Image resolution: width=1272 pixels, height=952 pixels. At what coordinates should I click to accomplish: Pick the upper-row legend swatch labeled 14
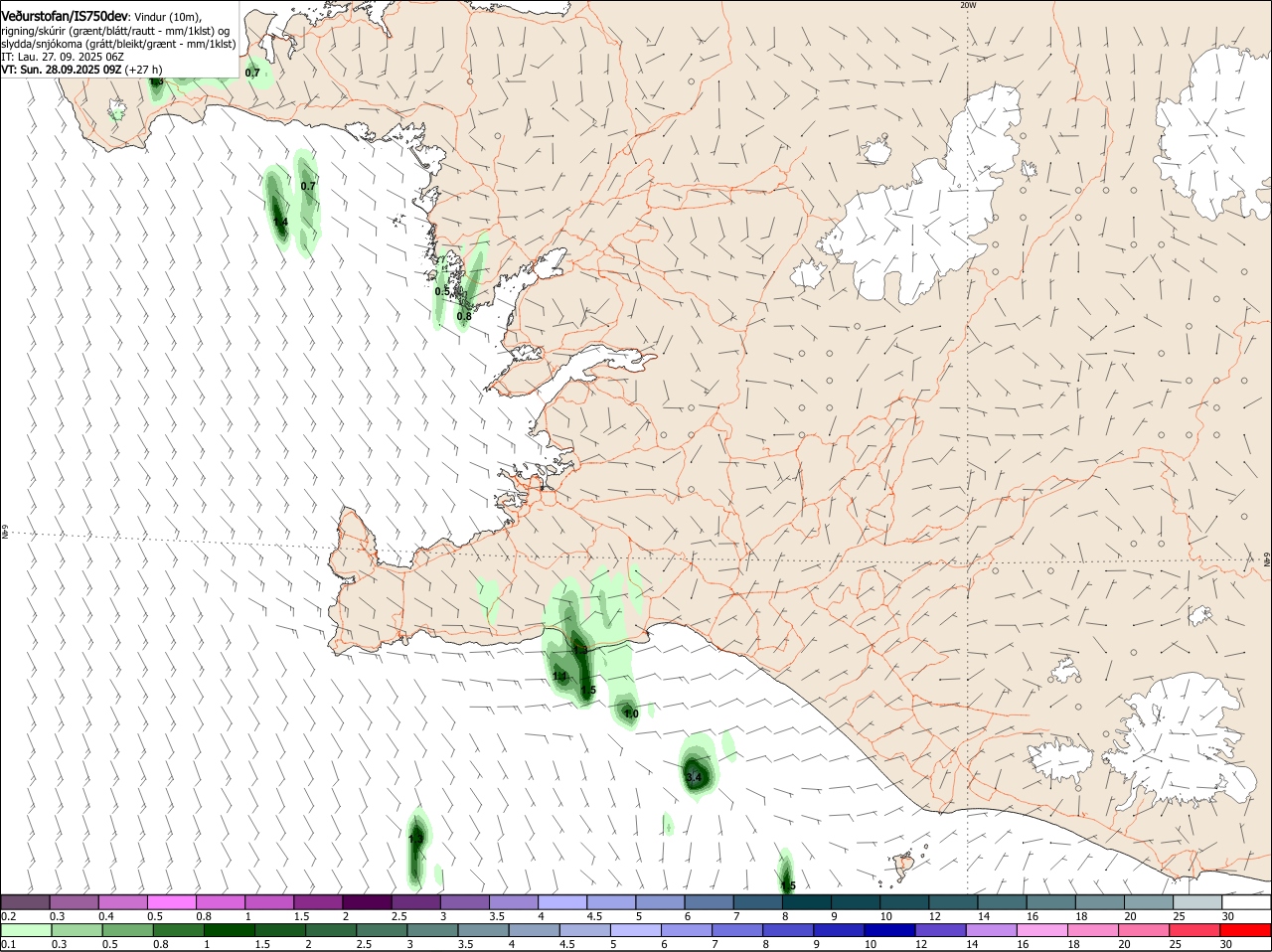tap(1003, 901)
